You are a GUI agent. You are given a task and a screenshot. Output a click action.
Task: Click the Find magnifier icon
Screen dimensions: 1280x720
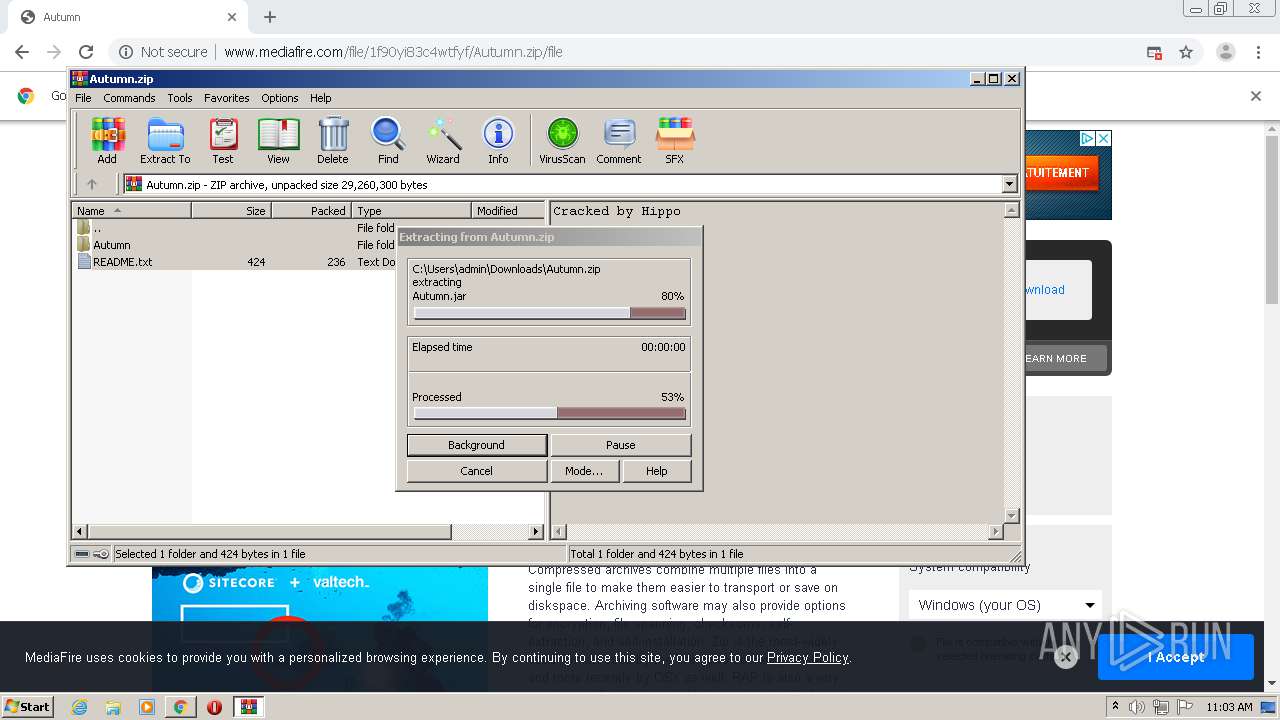[388, 140]
